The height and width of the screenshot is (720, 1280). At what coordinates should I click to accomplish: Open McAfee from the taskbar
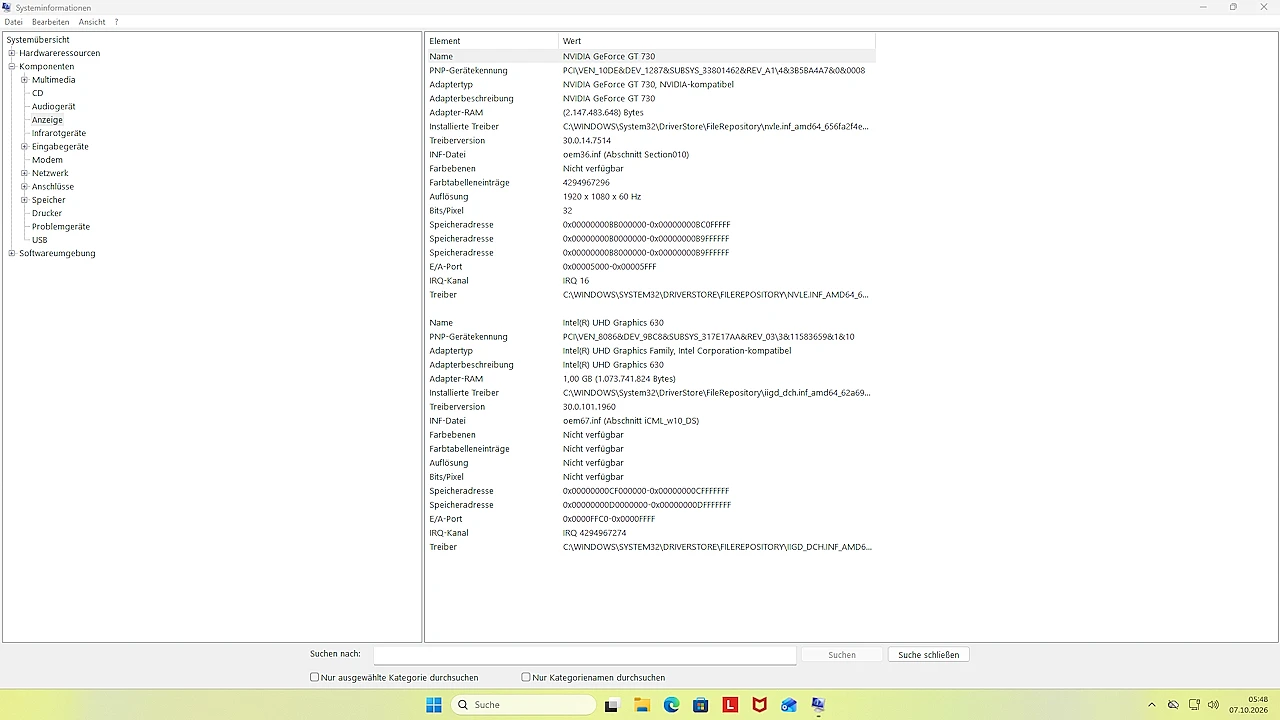760,705
